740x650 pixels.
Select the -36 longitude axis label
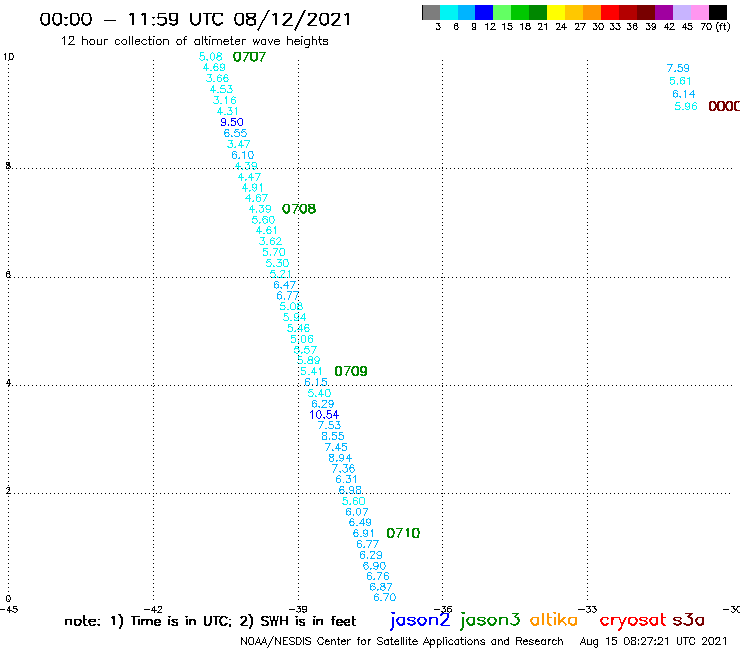click(x=443, y=610)
